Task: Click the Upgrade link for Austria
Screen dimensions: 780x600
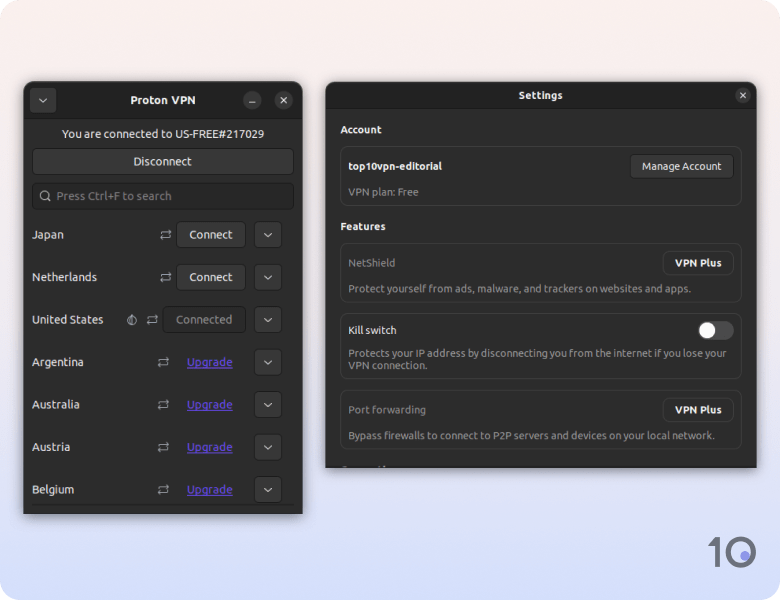Action: pyautogui.click(x=209, y=447)
